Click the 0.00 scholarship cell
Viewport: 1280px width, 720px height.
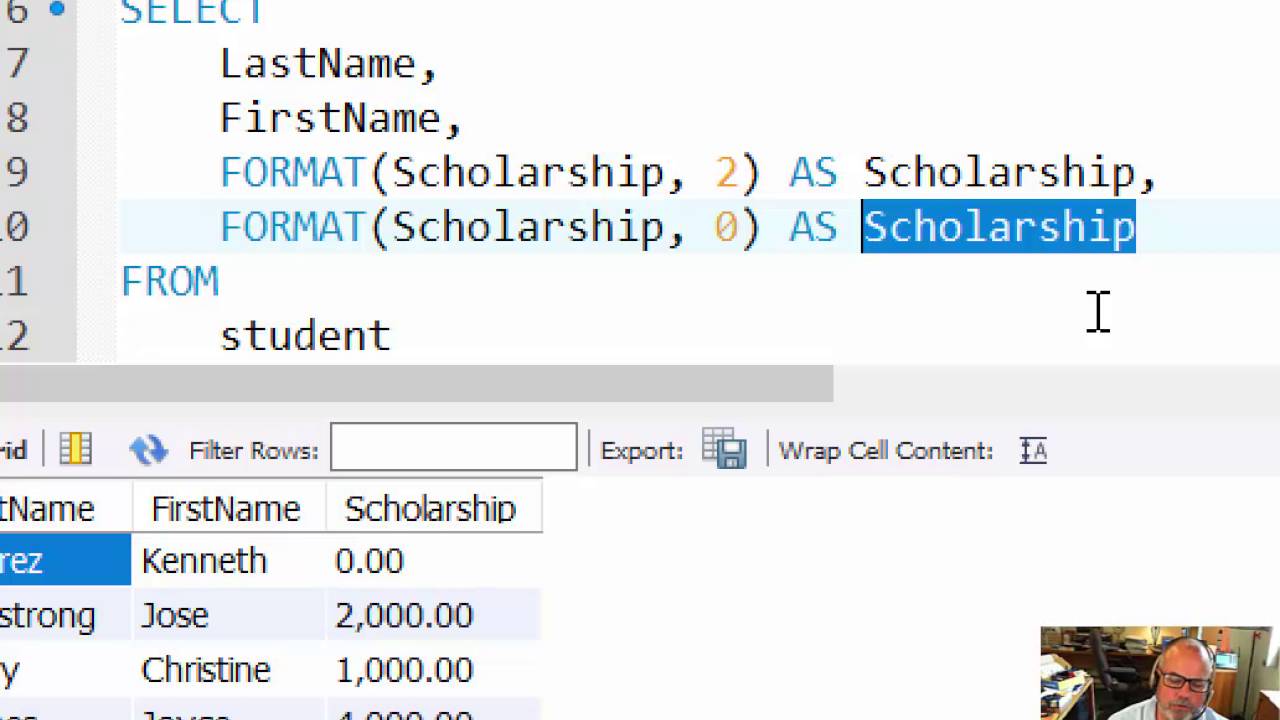click(x=433, y=561)
